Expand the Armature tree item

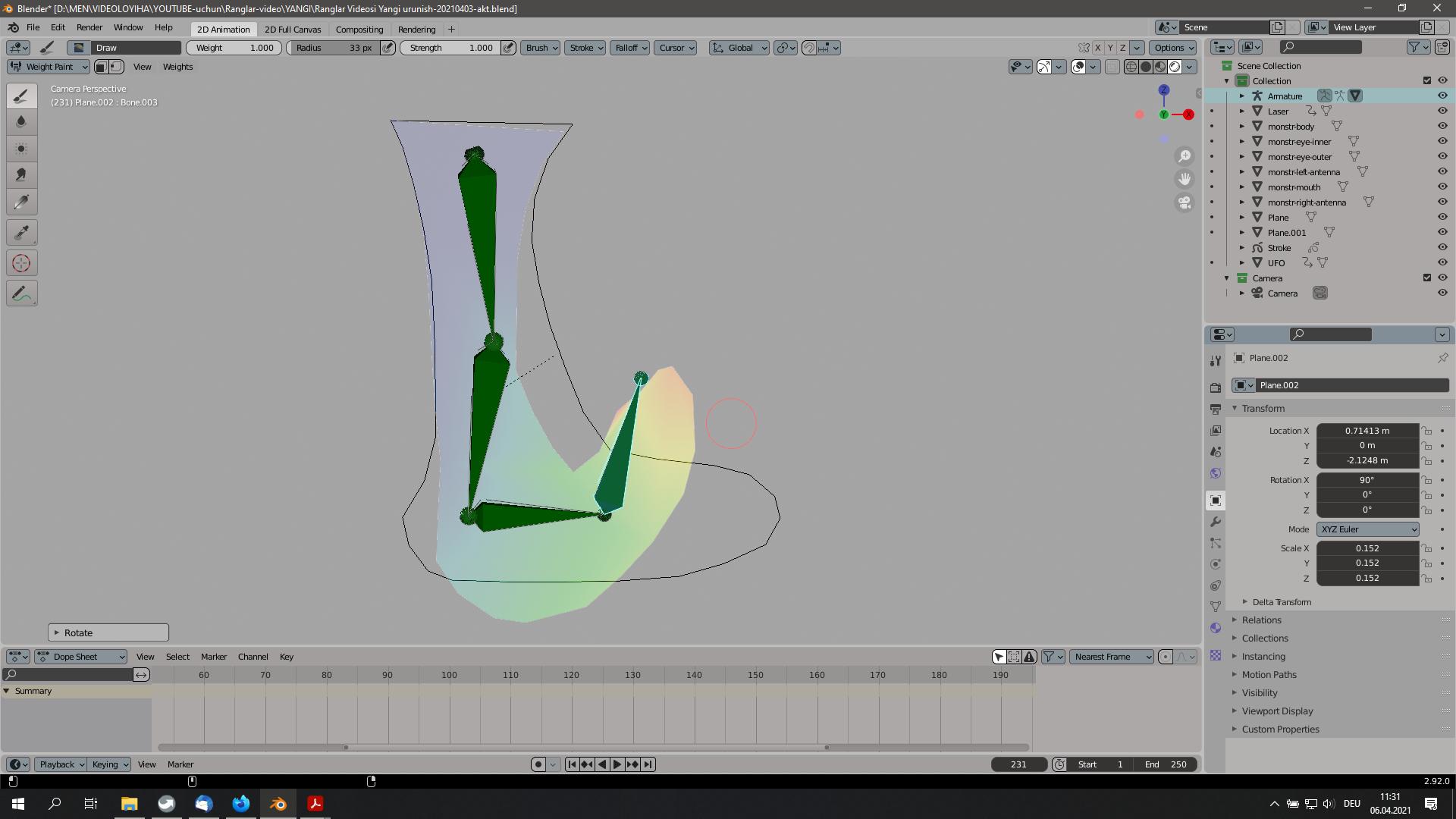click(x=1242, y=96)
